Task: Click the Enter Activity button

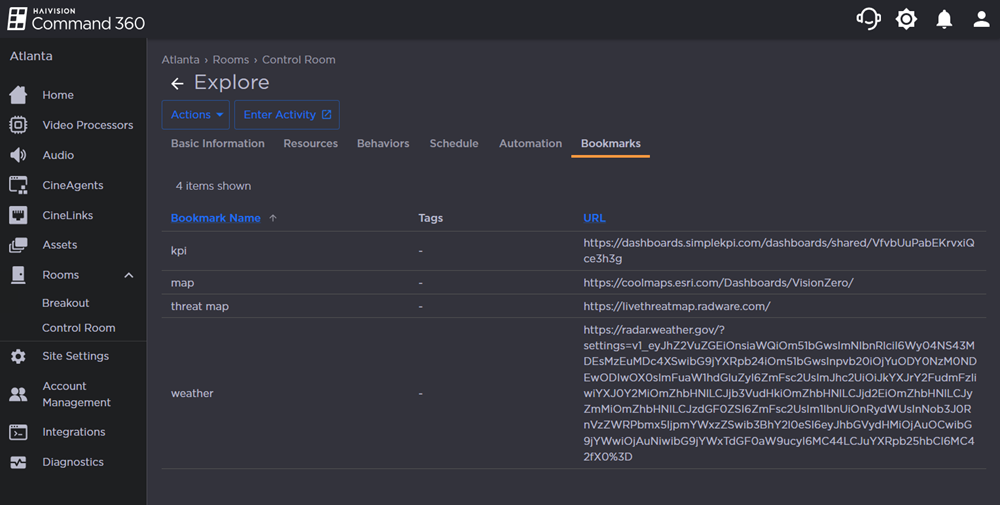Action: (287, 115)
